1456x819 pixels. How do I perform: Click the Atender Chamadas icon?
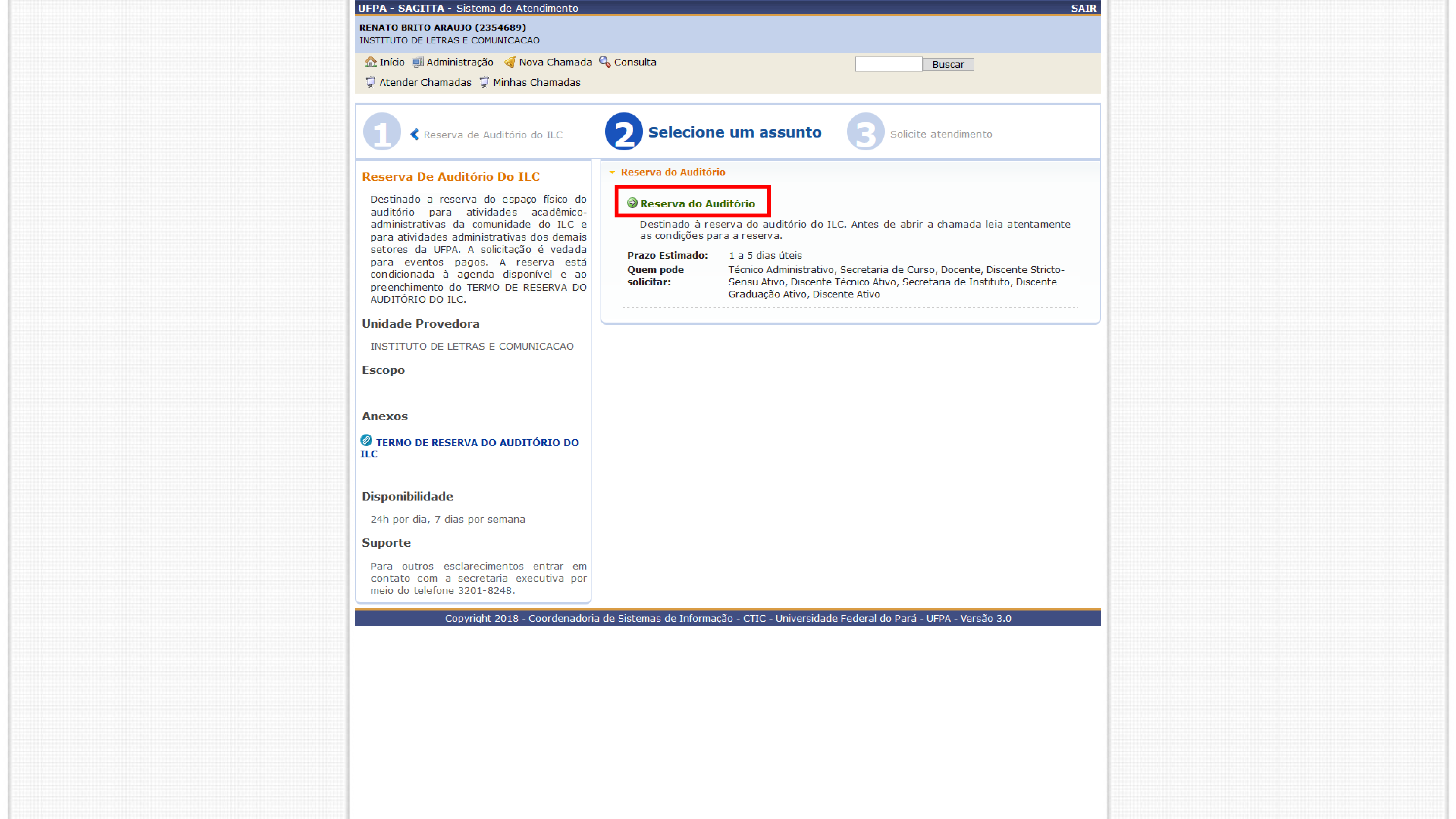point(371,82)
